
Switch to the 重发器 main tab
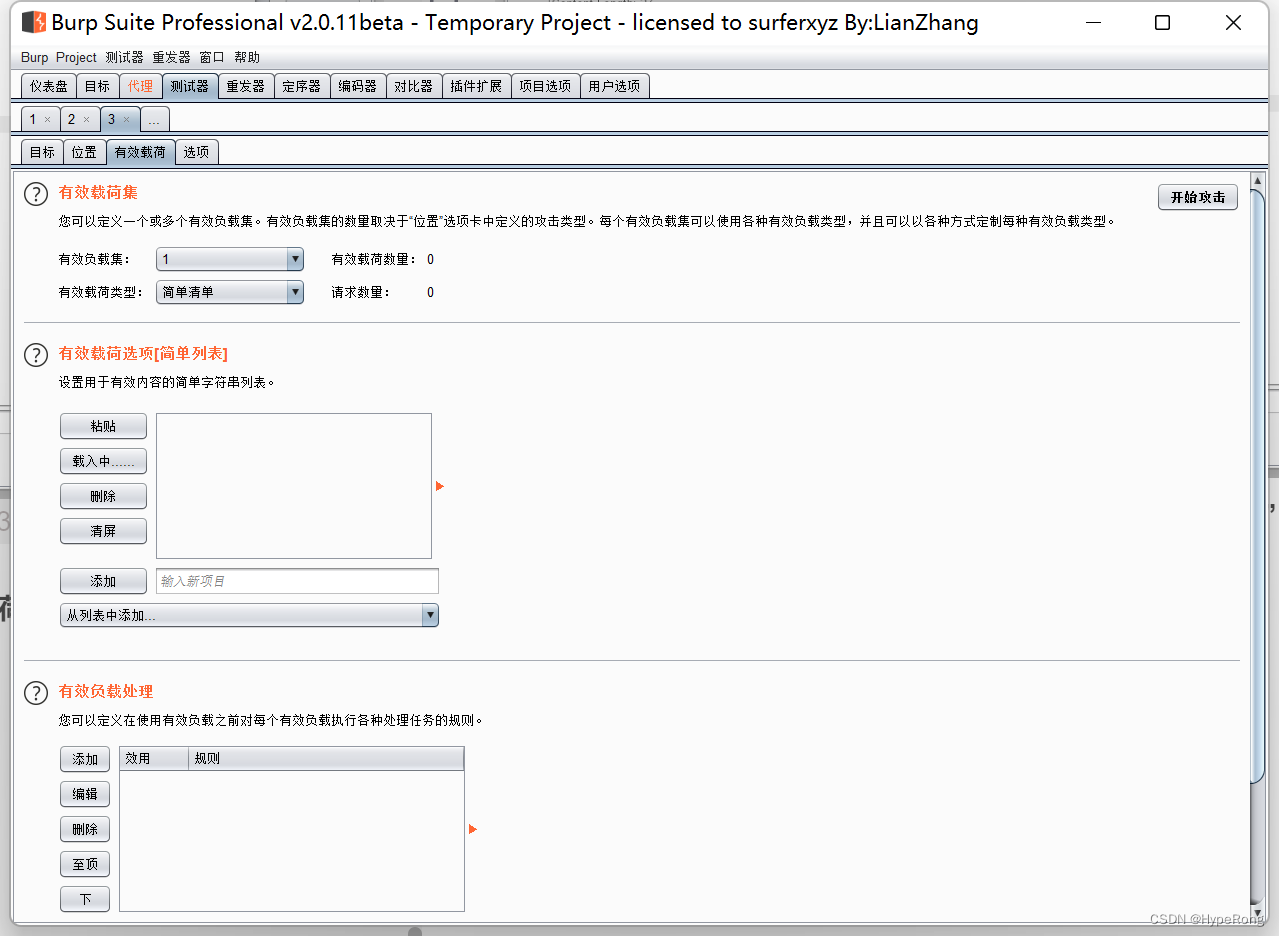245,86
